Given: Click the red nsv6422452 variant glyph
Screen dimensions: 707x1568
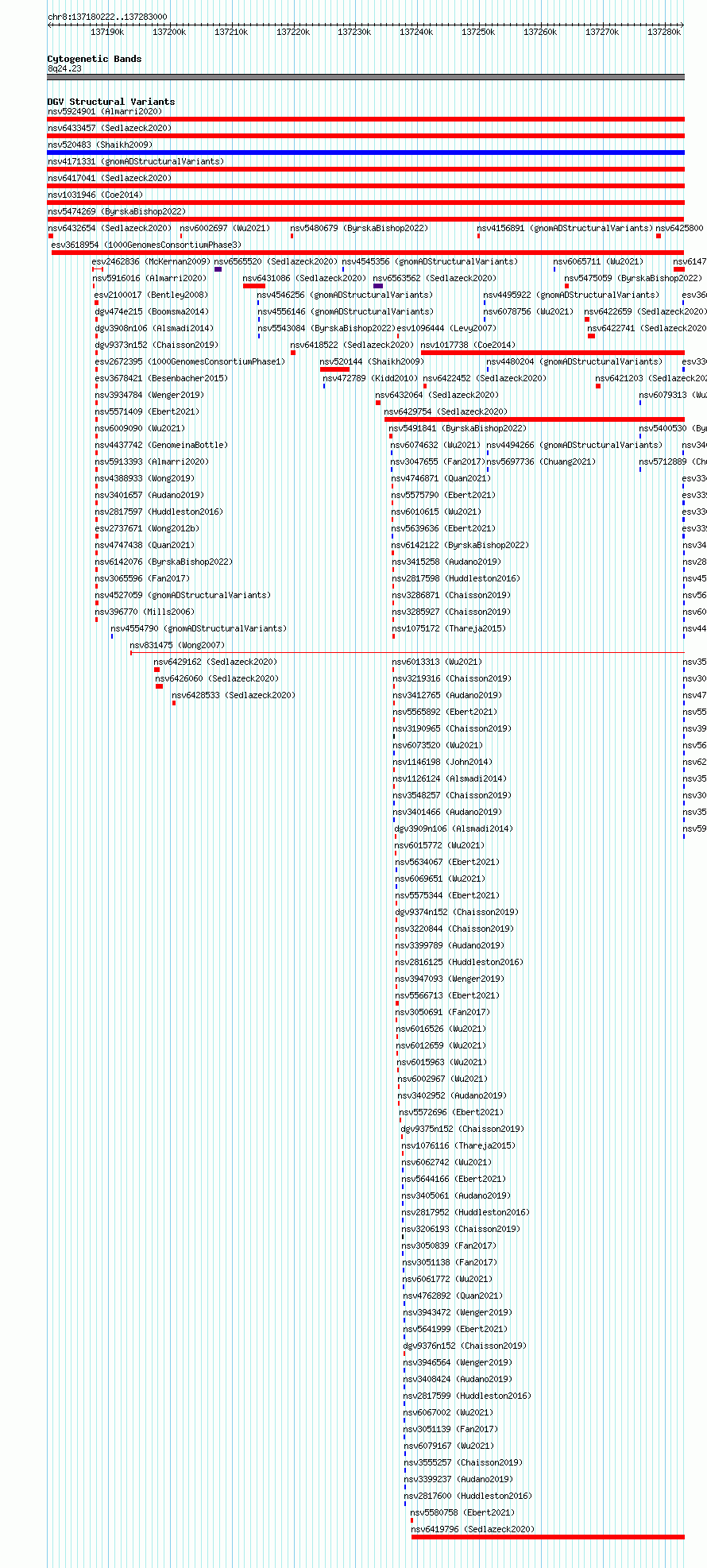Looking at the screenshot, I should 425,386.
